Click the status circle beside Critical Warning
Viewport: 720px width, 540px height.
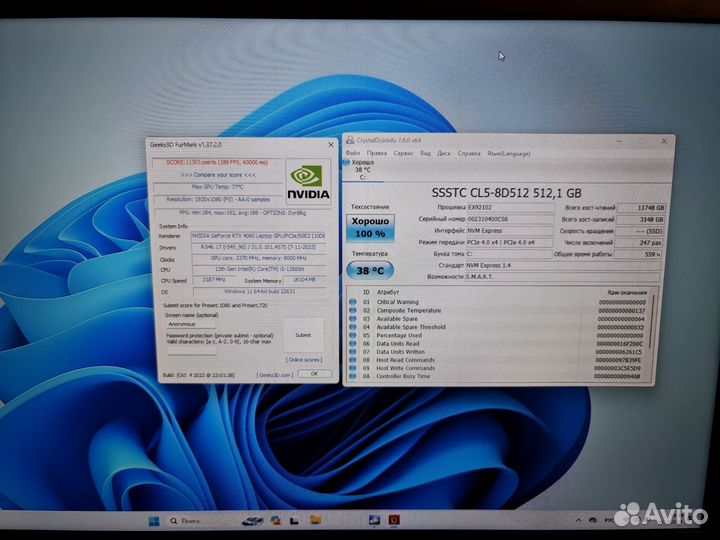[353, 301]
